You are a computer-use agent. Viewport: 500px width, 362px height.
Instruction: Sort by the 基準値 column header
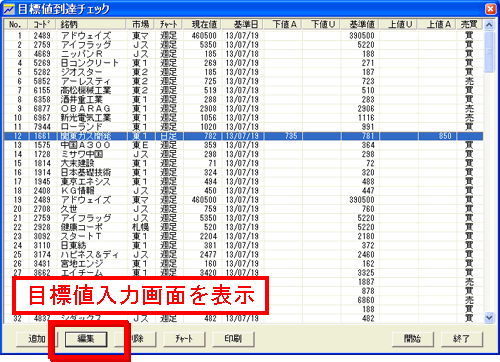(360, 24)
